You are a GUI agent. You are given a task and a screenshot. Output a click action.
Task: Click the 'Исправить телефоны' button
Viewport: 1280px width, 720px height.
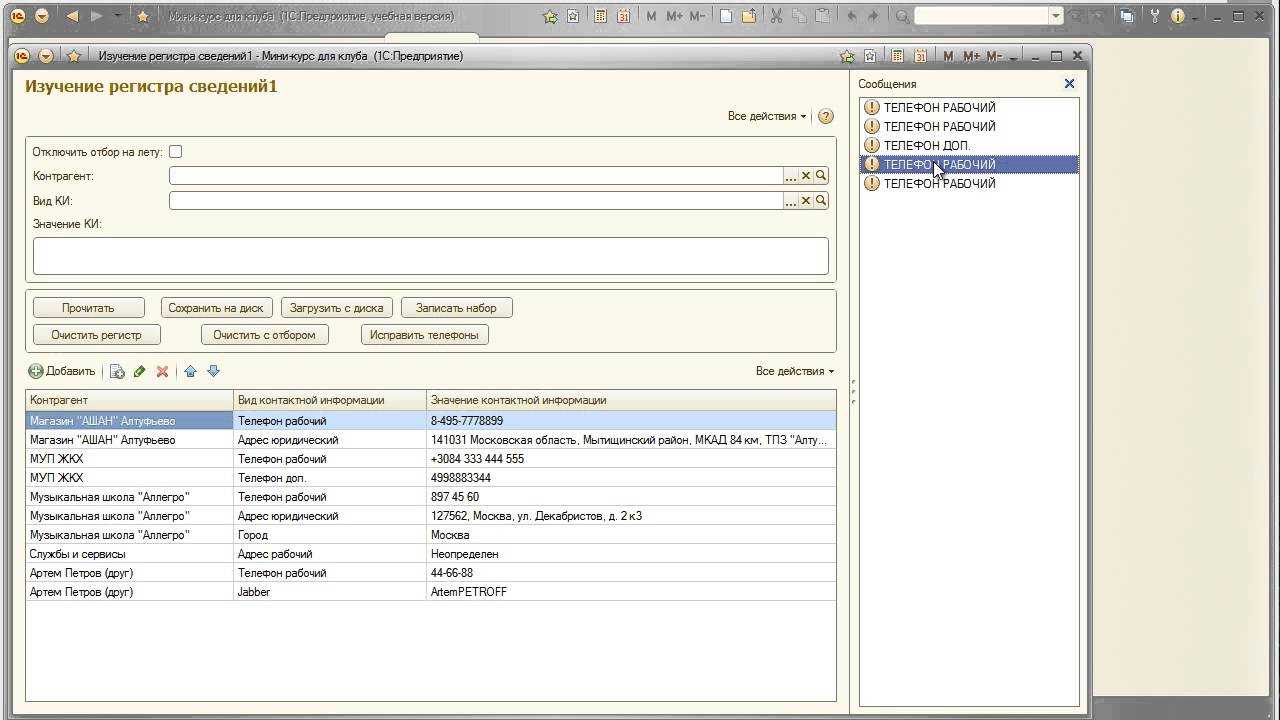point(424,335)
